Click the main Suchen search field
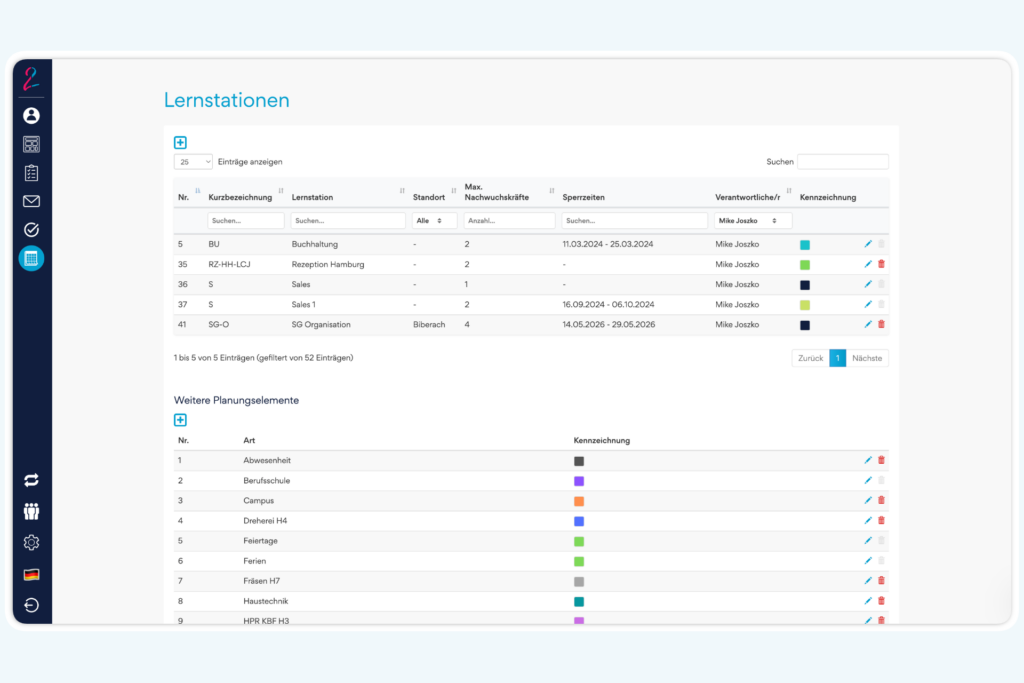 (842, 161)
